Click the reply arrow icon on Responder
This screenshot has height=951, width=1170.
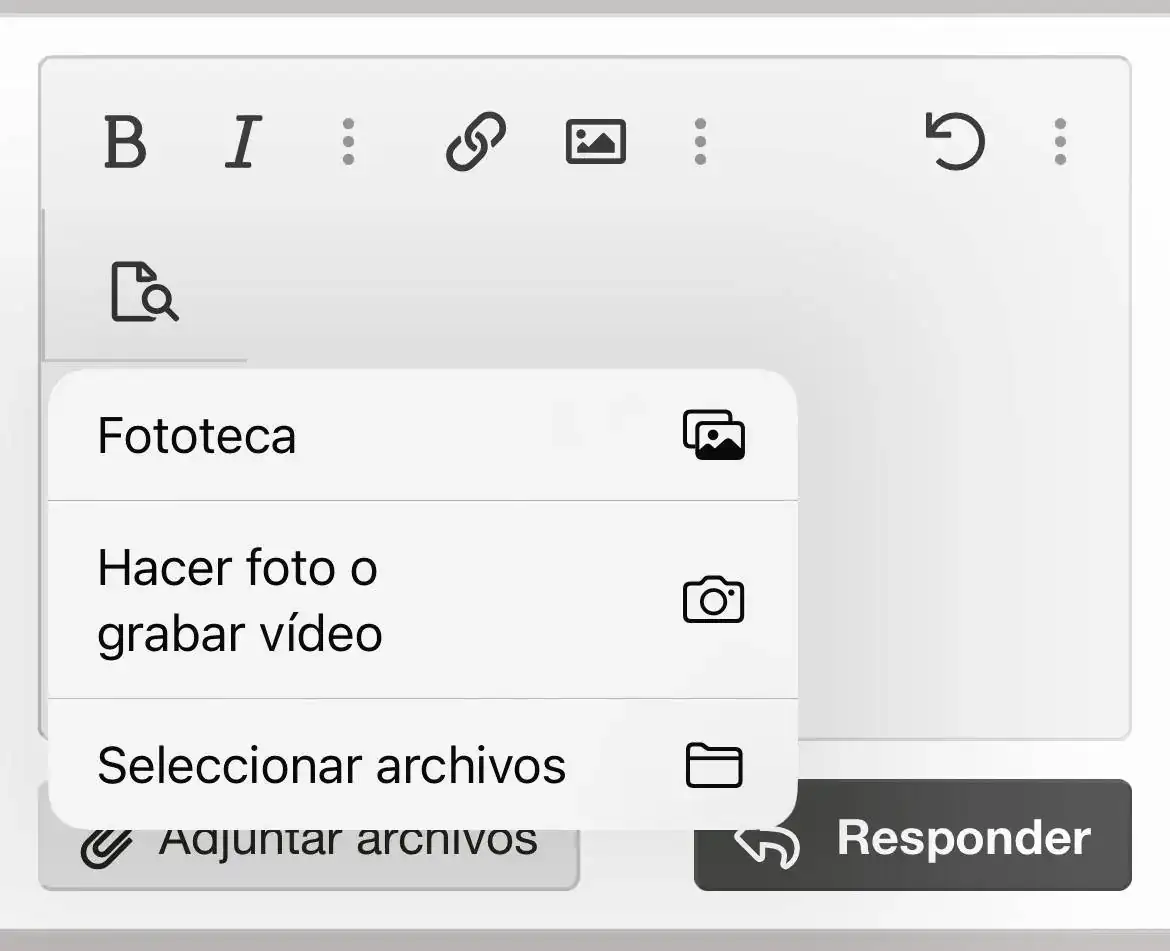pyautogui.click(x=768, y=845)
